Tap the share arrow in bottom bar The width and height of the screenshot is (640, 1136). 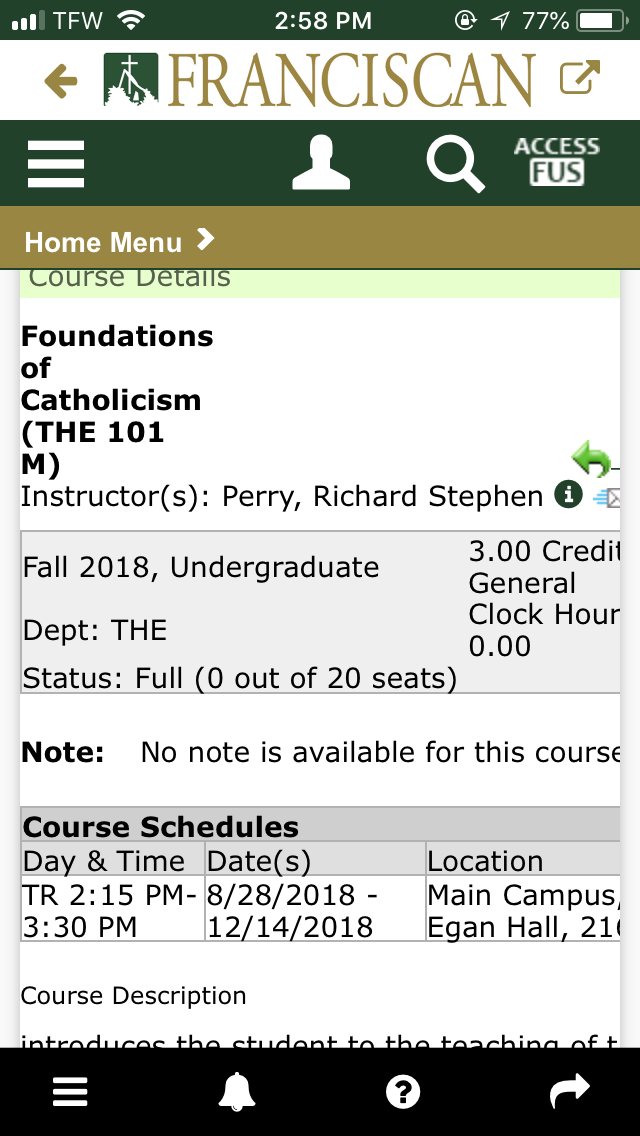click(570, 1092)
